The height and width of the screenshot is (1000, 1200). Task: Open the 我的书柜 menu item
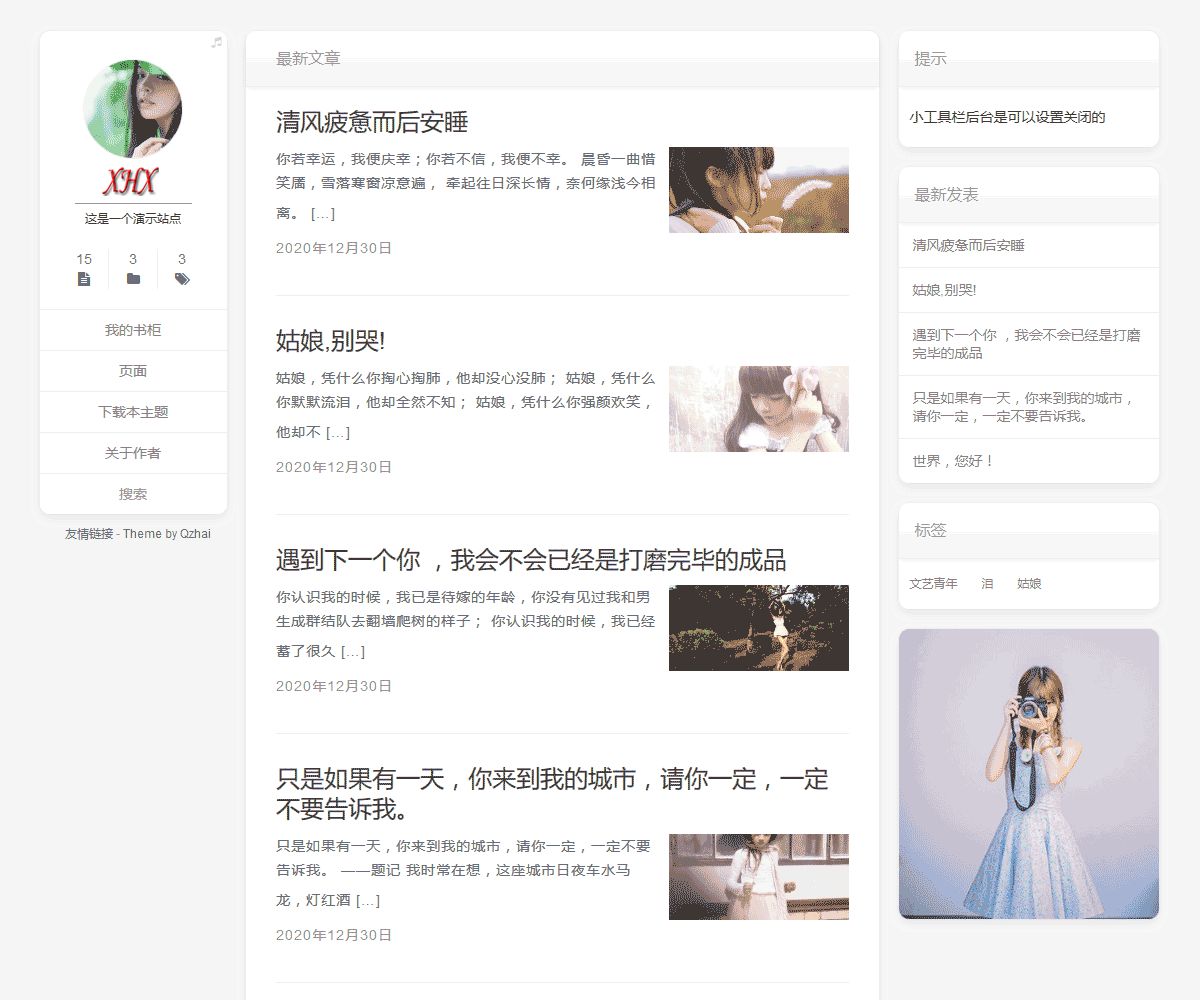[x=133, y=330]
